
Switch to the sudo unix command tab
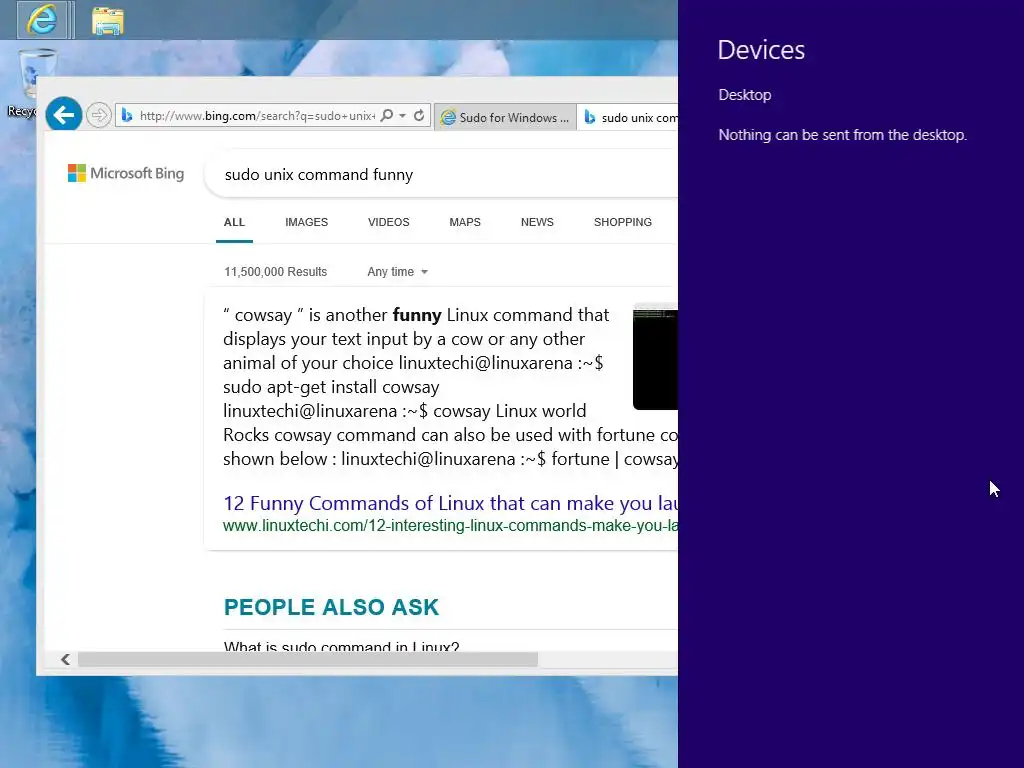tap(628, 117)
